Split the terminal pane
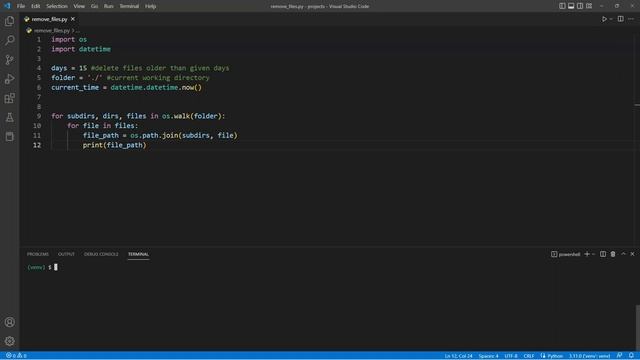 (603, 254)
